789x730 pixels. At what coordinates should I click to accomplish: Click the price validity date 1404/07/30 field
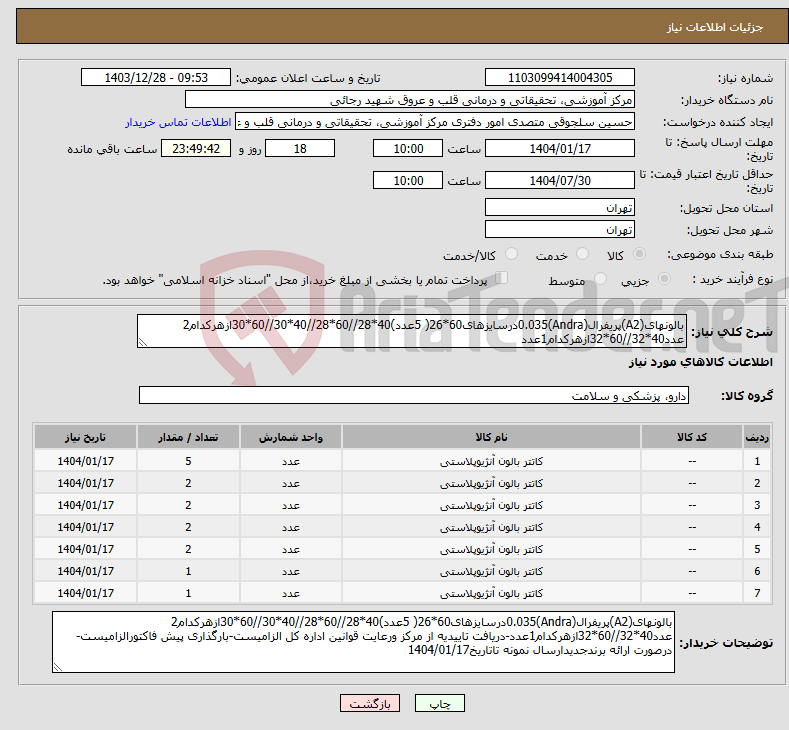point(560,180)
